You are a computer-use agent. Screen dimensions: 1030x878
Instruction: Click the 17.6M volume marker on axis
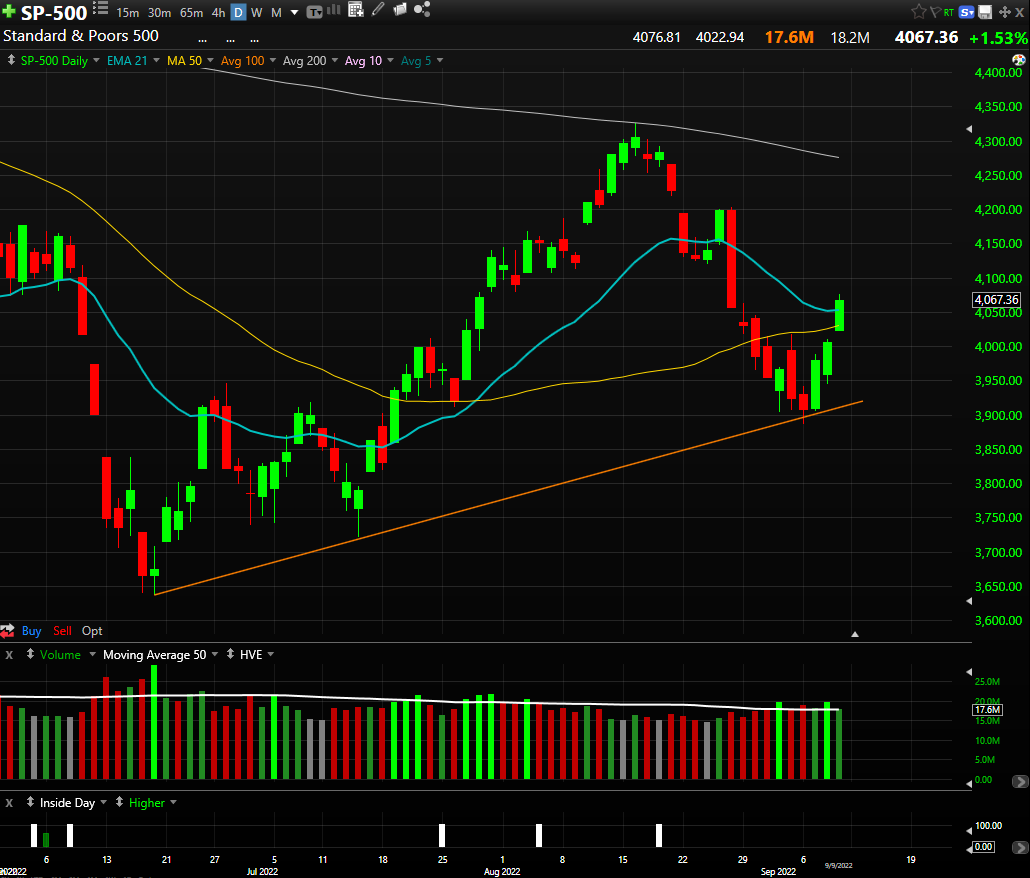tap(987, 710)
